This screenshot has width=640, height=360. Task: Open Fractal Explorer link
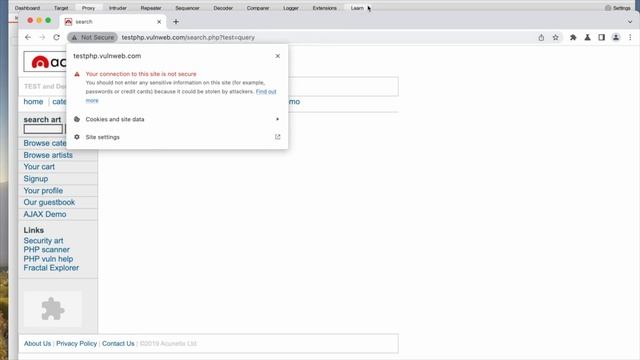51,268
